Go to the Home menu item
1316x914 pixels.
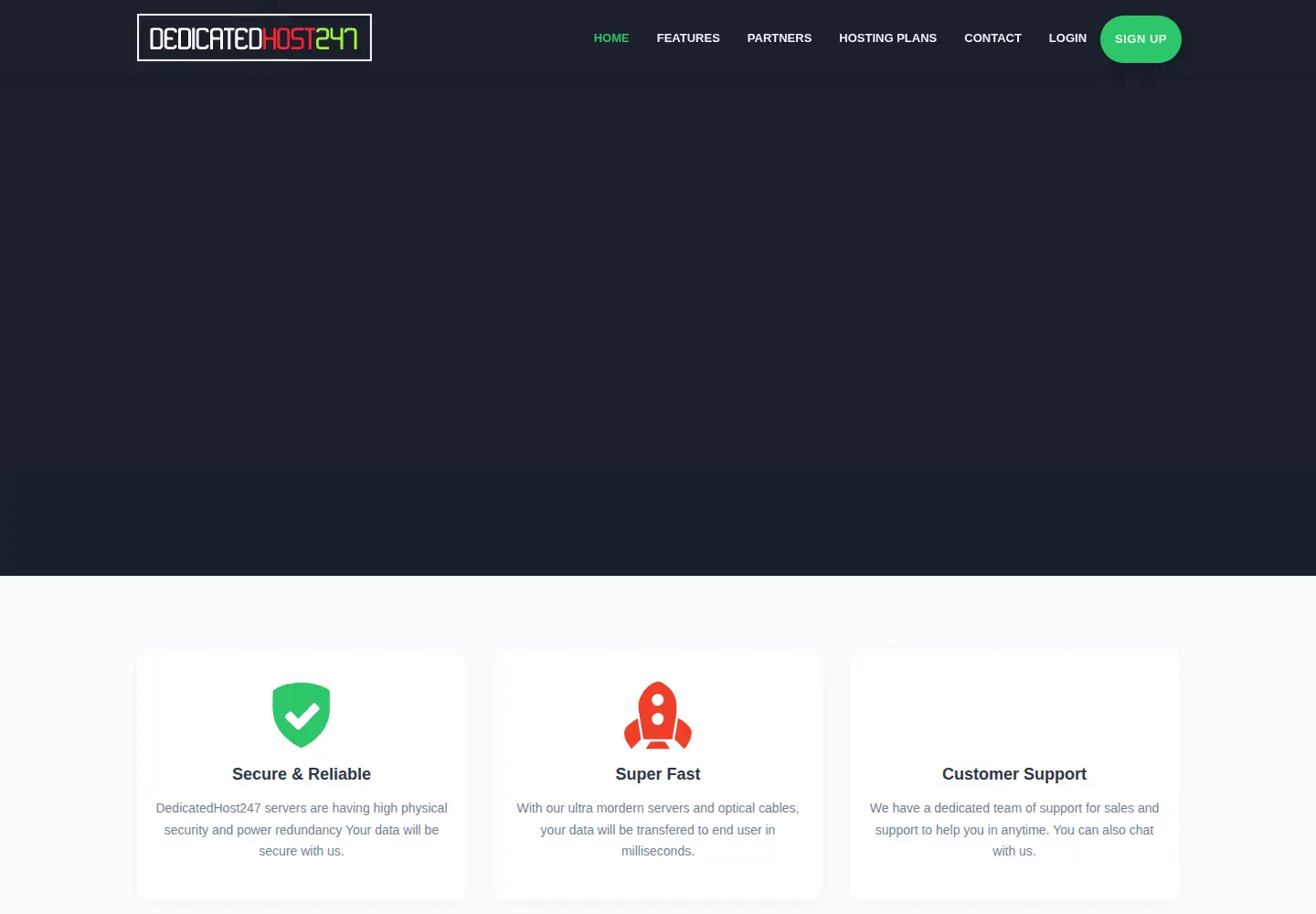click(x=611, y=38)
